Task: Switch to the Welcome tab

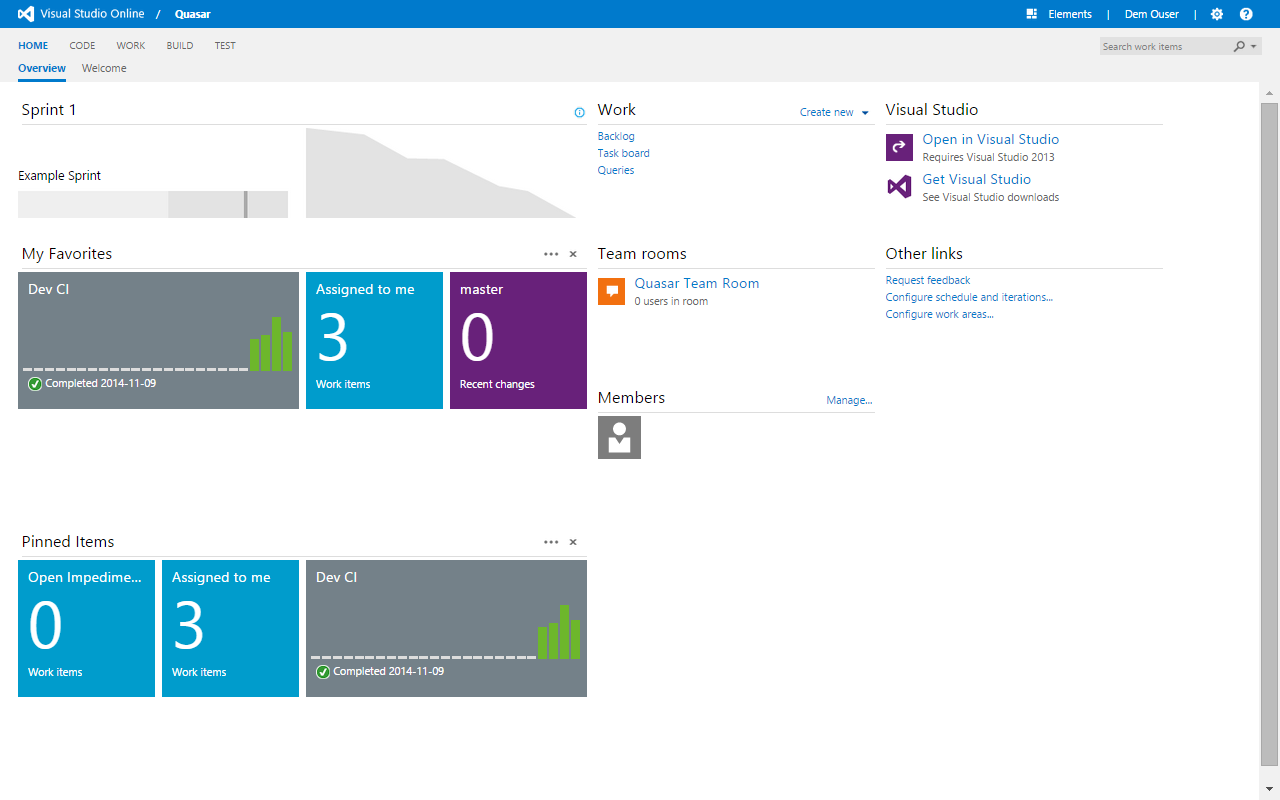Action: 104,68
